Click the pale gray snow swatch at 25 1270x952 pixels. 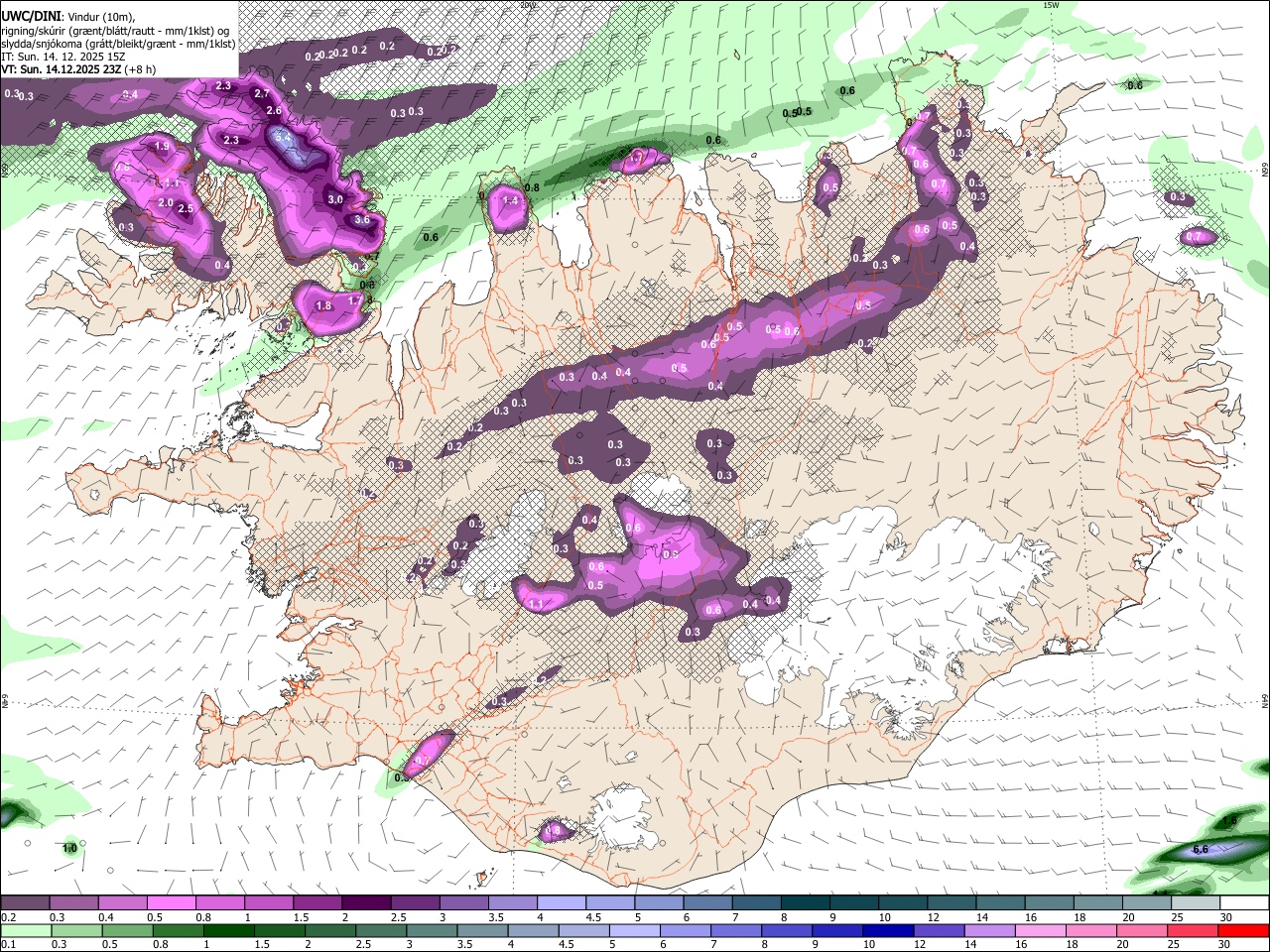coord(1196,903)
